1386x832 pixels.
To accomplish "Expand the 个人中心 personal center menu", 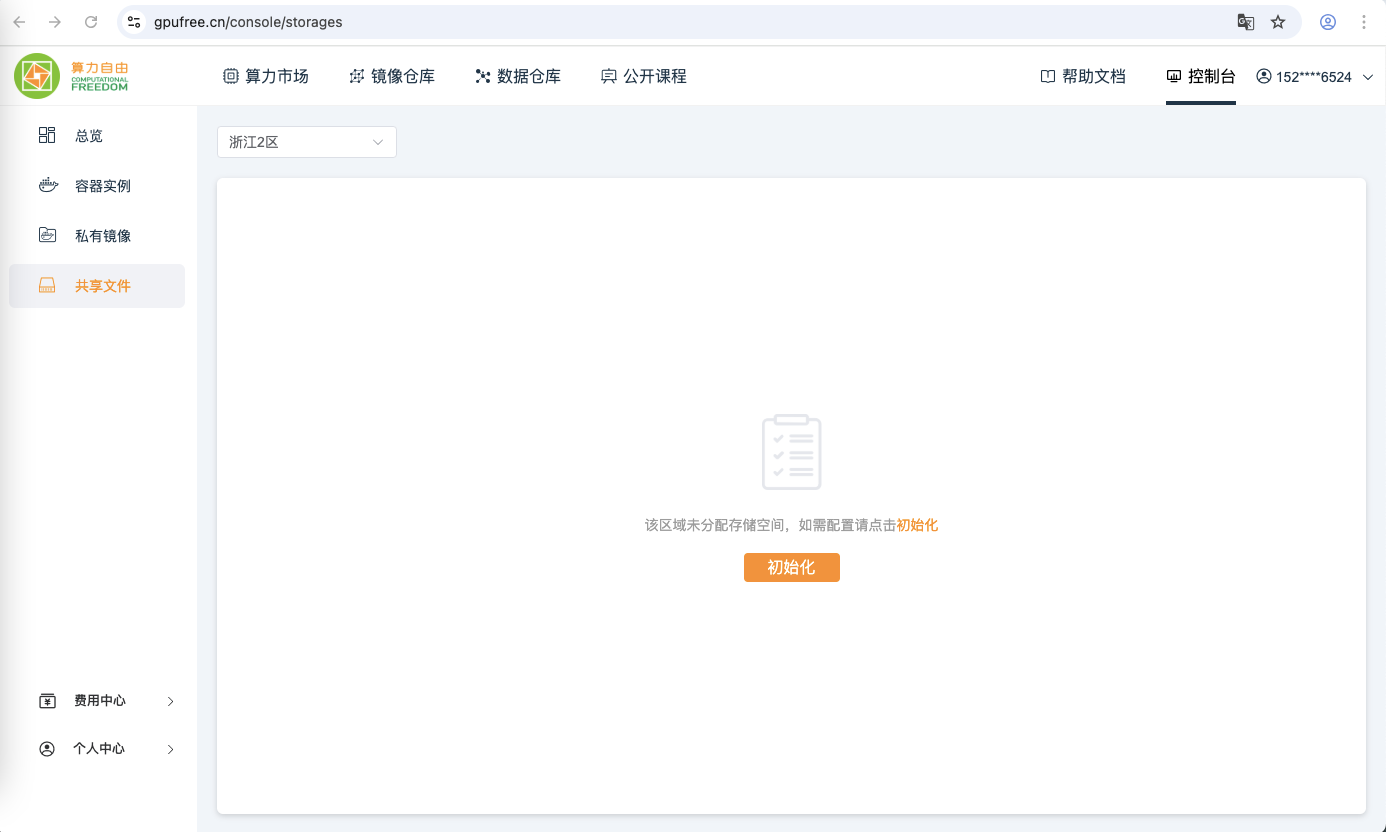I will coord(106,749).
